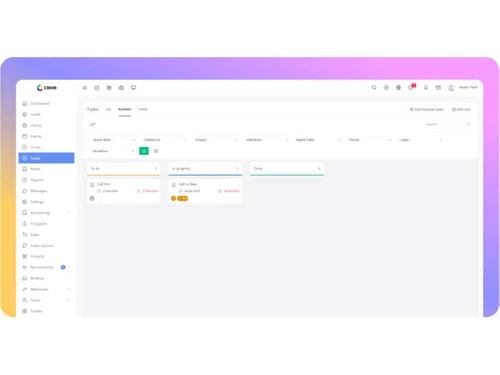The height and width of the screenshot is (375, 500).
Task: Click the clock icon in top bar
Action: (97, 88)
